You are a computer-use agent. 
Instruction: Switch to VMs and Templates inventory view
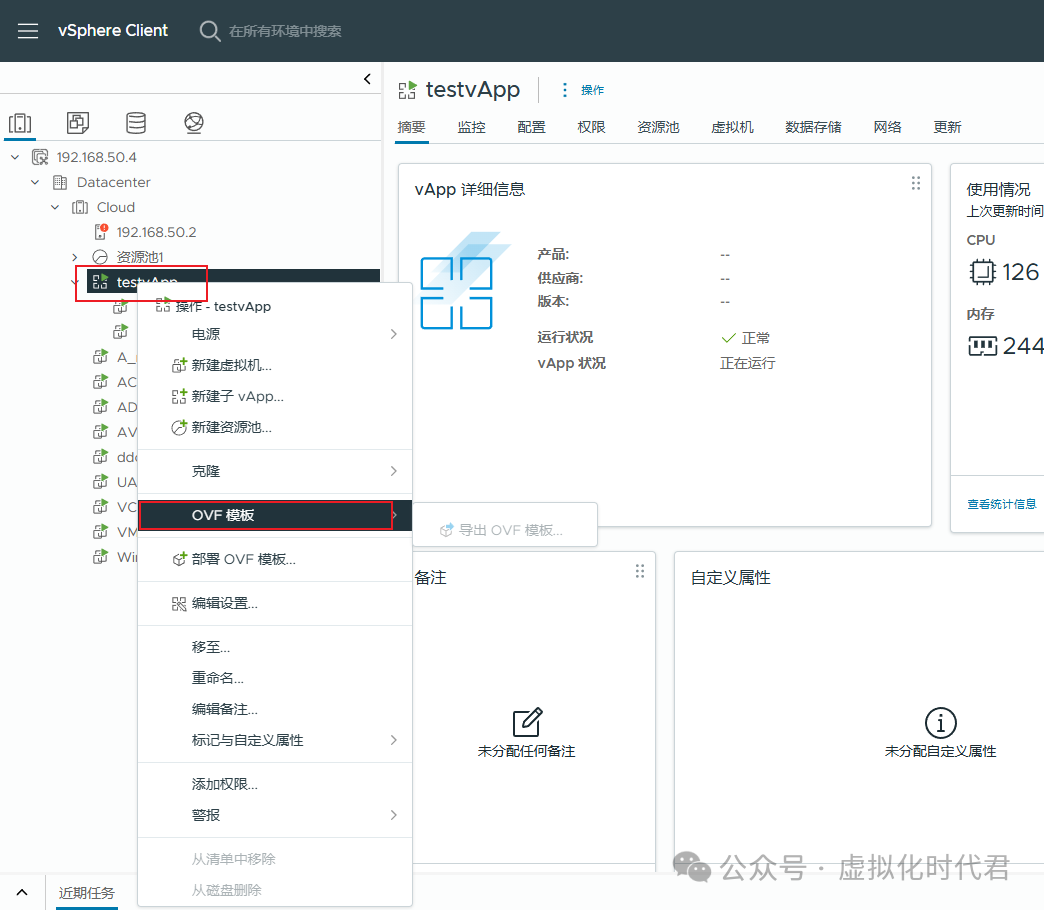78,122
